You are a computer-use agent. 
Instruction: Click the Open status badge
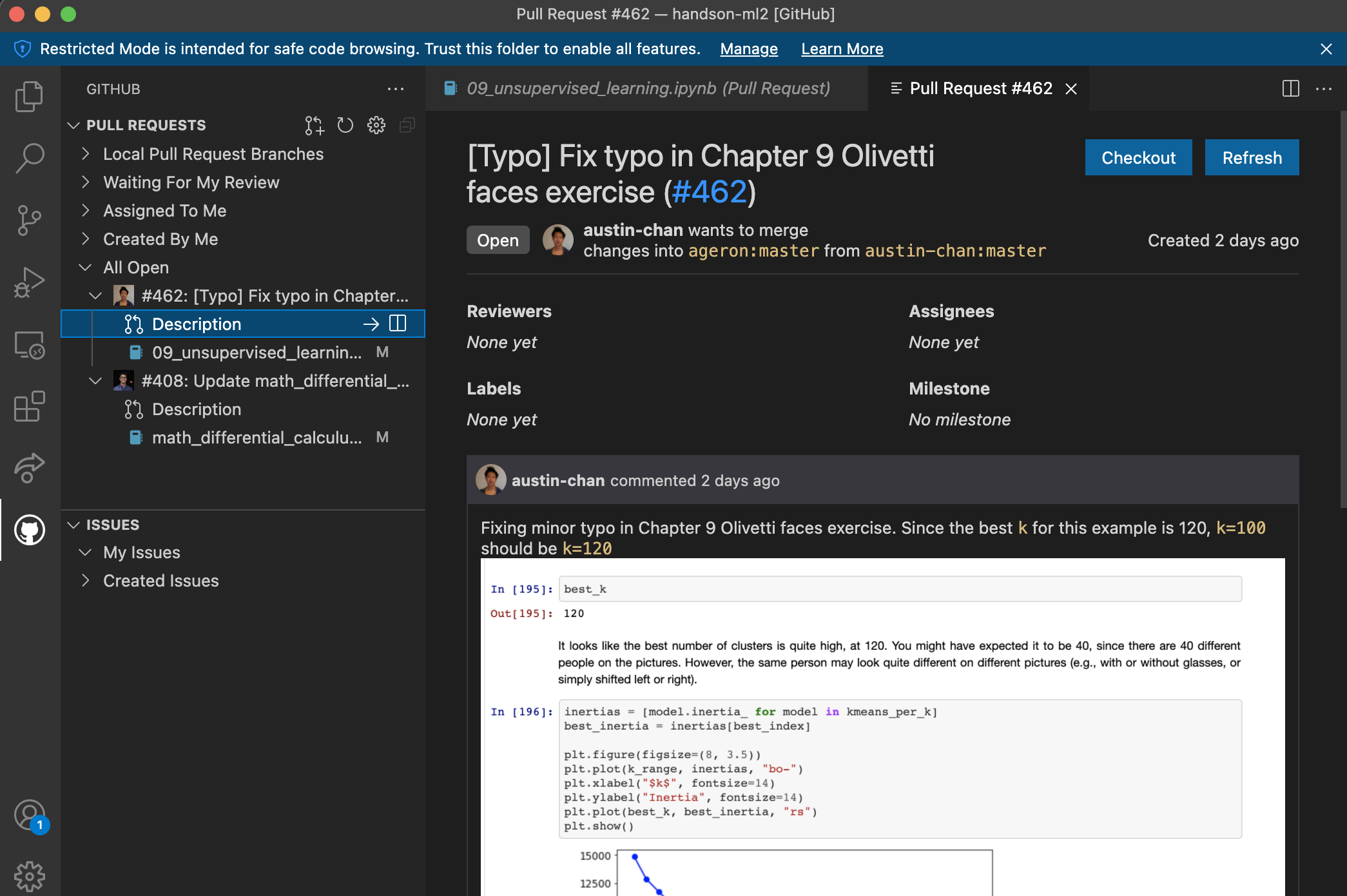498,240
